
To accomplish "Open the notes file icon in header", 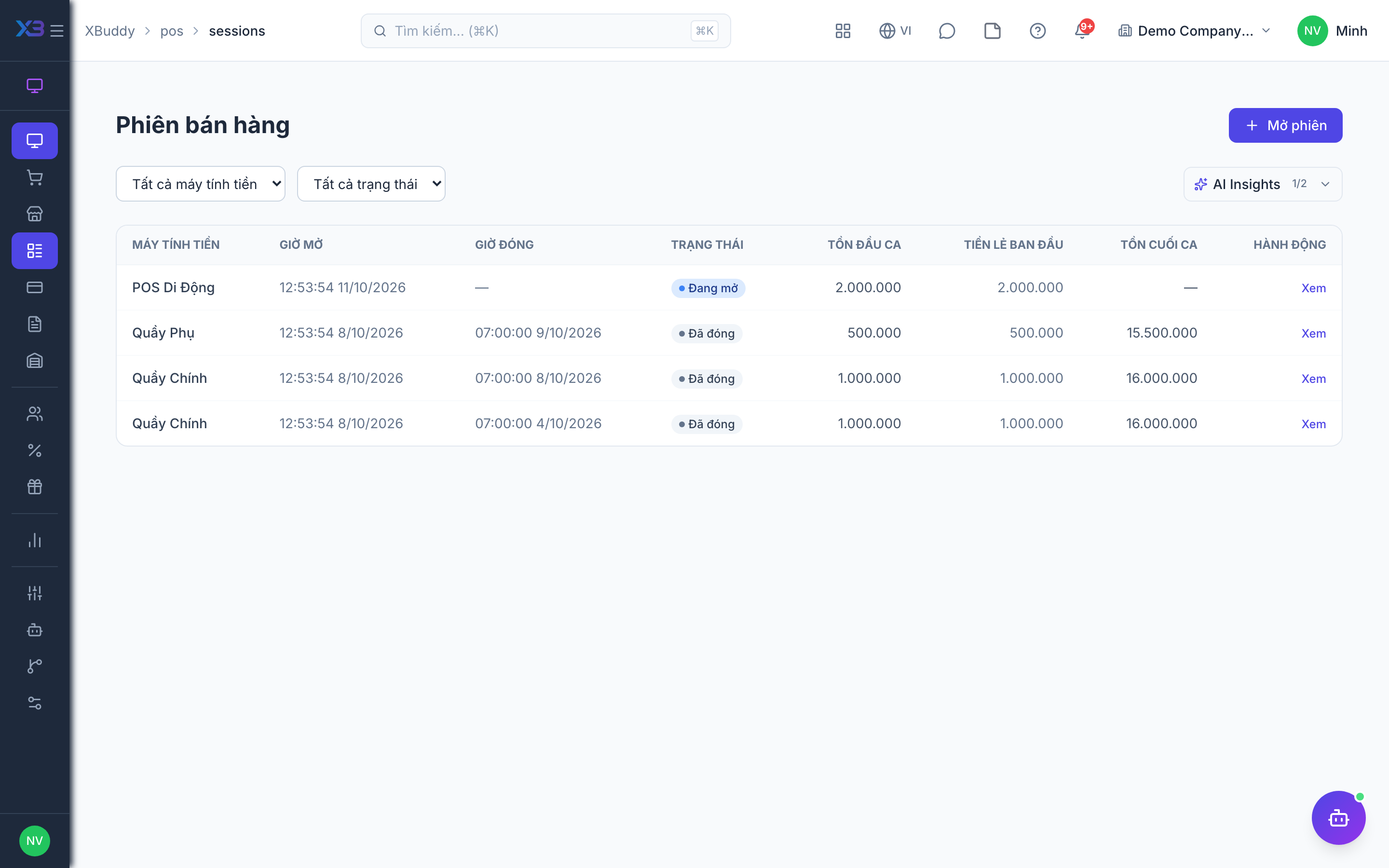I will click(x=993, y=31).
